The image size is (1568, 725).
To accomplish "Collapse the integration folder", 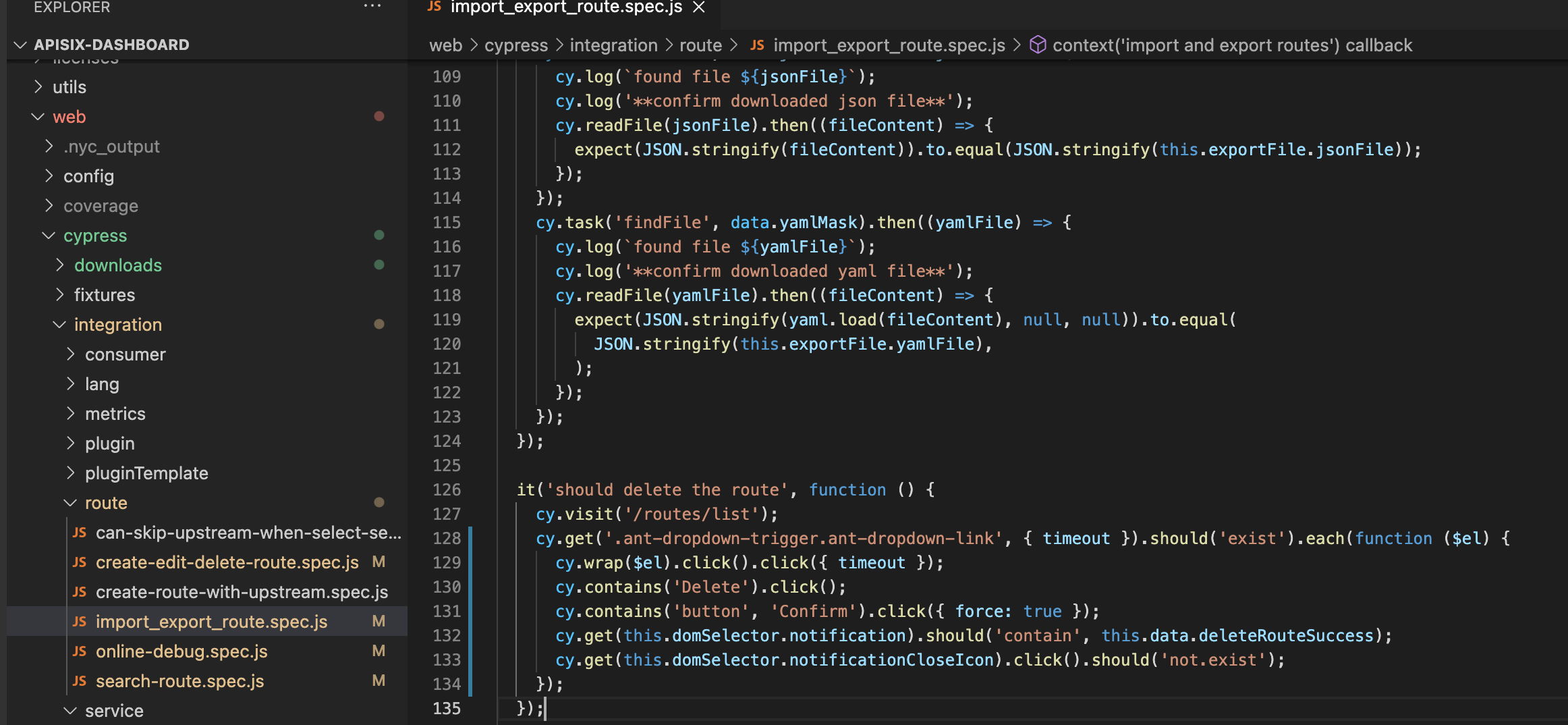I will [60, 325].
